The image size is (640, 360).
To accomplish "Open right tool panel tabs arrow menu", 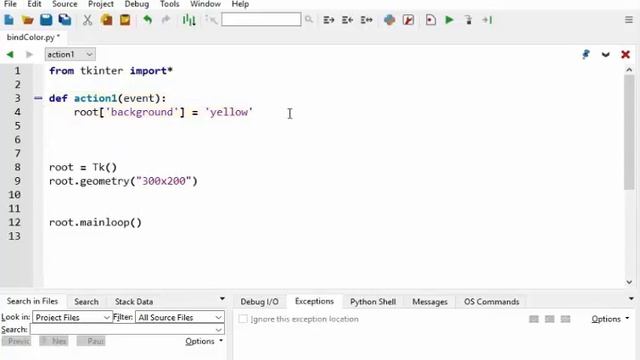I will click(631, 299).
